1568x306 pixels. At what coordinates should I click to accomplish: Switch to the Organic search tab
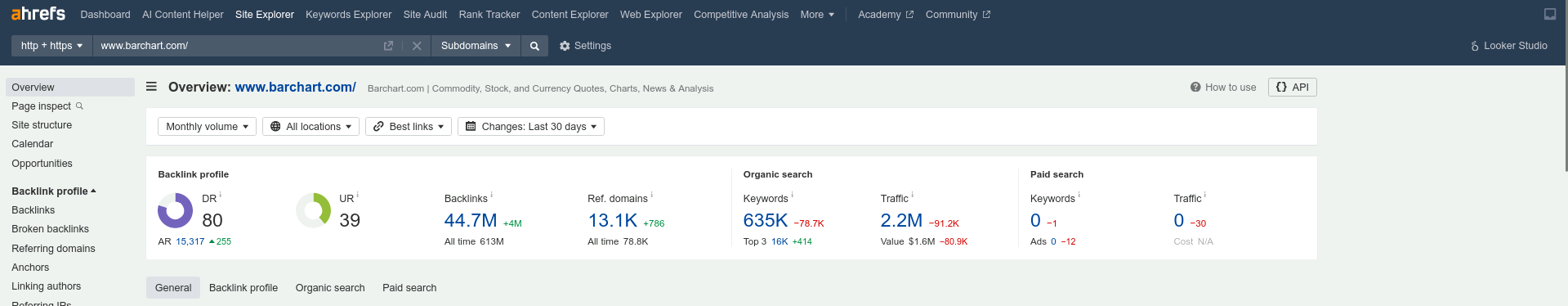click(330, 288)
